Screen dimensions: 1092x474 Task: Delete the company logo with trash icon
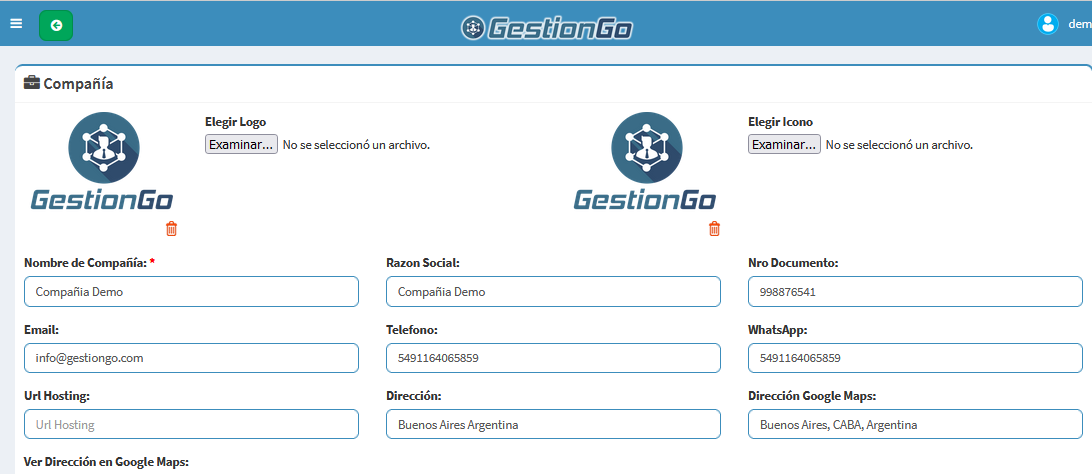click(x=171, y=229)
